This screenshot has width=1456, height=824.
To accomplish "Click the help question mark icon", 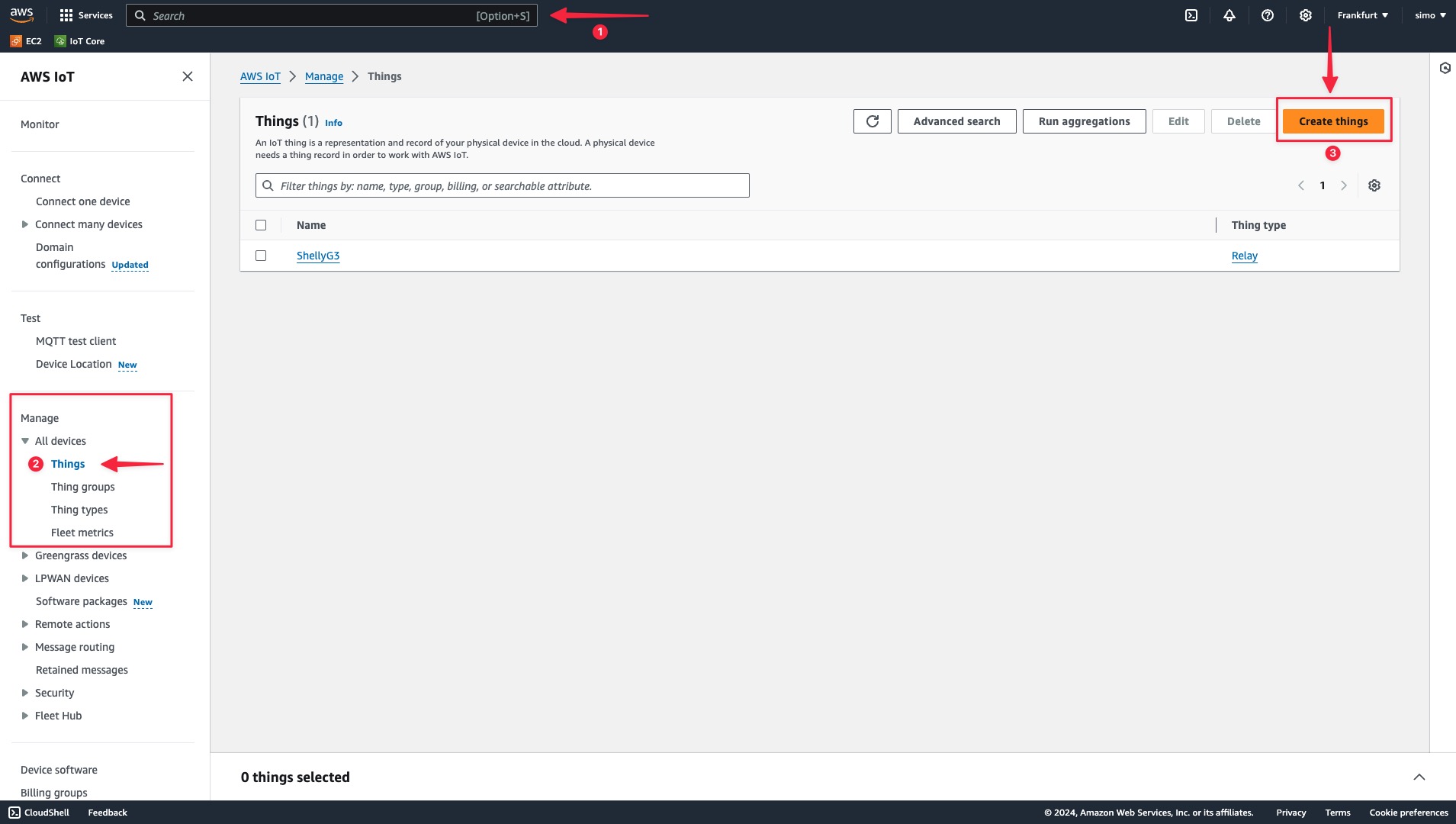I will point(1267,15).
